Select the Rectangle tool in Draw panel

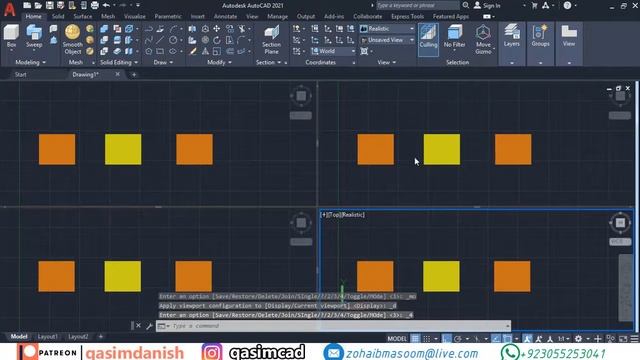coord(160,51)
